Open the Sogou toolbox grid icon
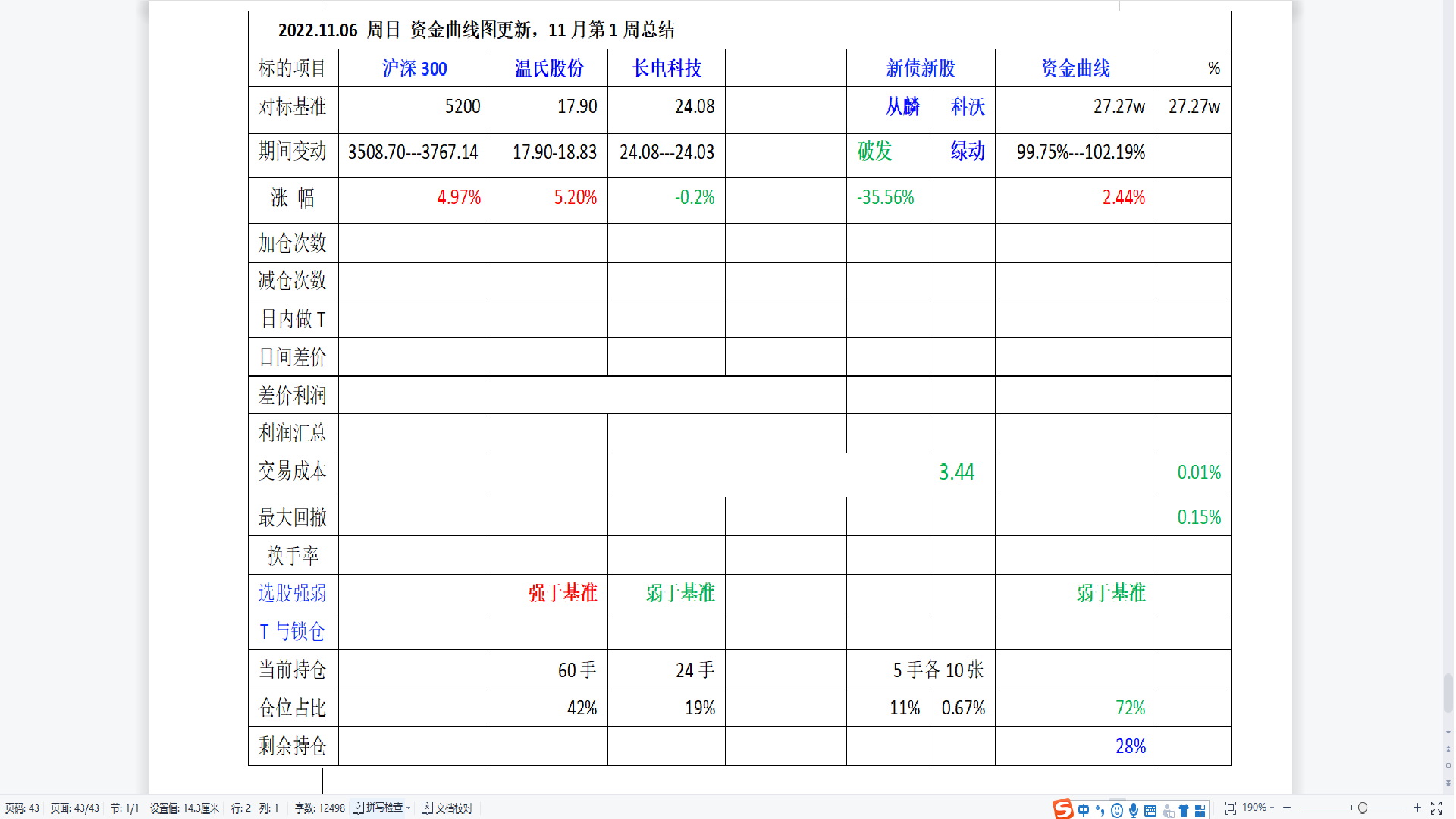The width and height of the screenshot is (1456, 819). click(x=1200, y=810)
